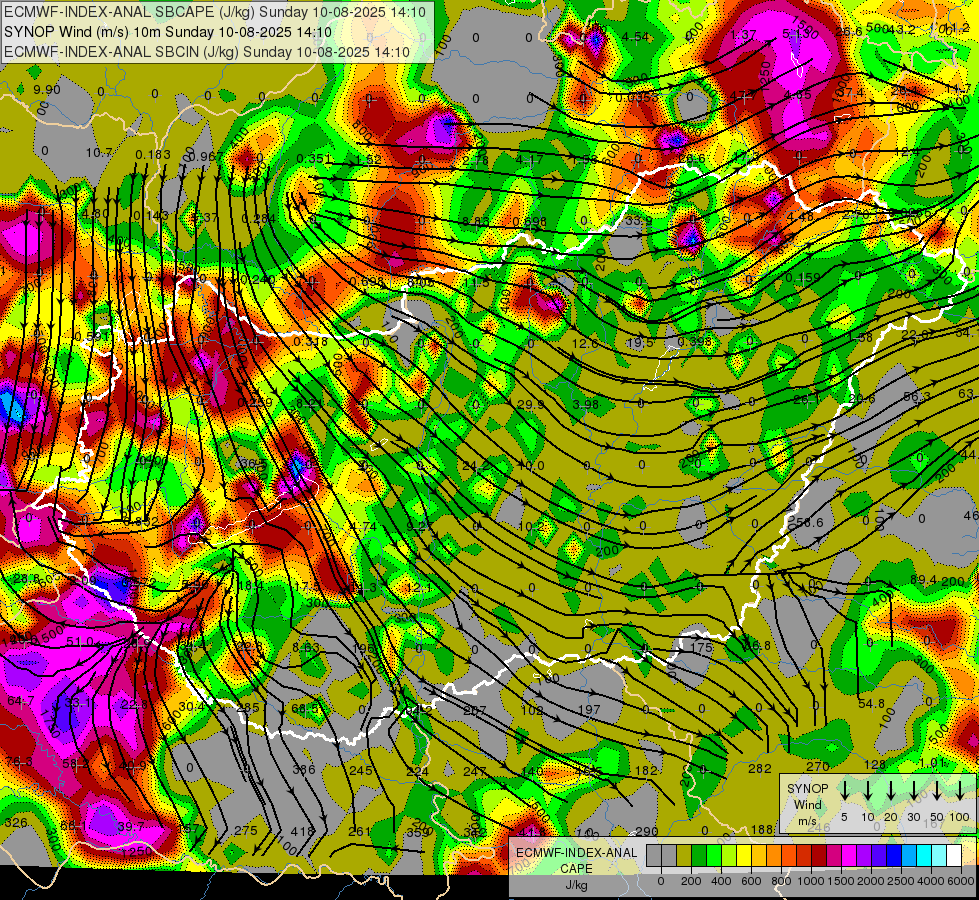Click the map value '11.5'
The height and width of the screenshot is (900, 979).
point(476,283)
